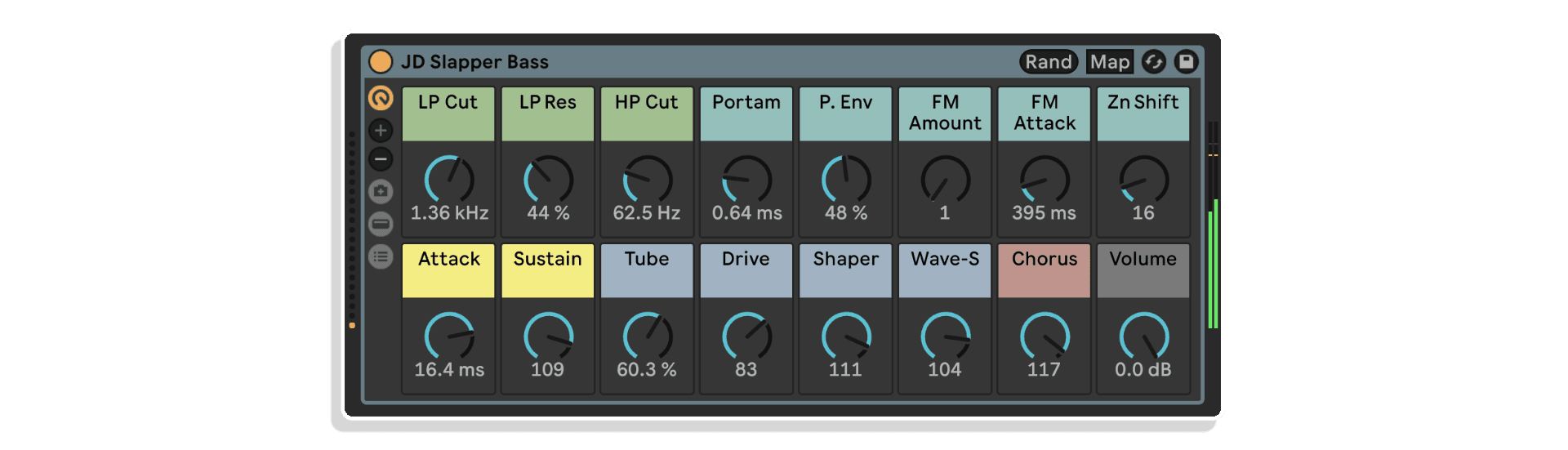Select the LP Cut macro label
This screenshot has height=450, width=1568.
[x=448, y=114]
